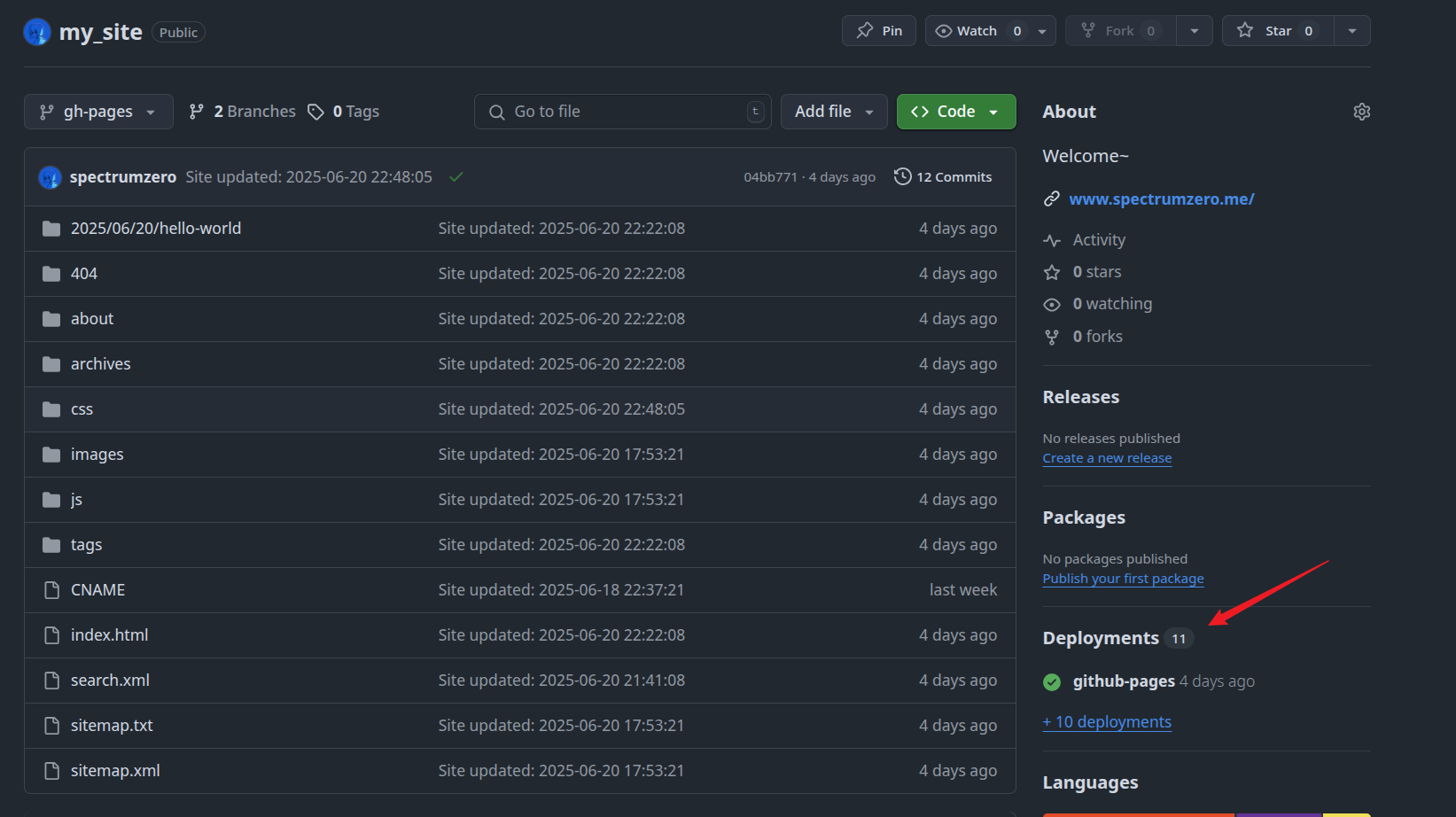Expand the gh-pages branch selector
The image size is (1456, 817).
(x=98, y=112)
